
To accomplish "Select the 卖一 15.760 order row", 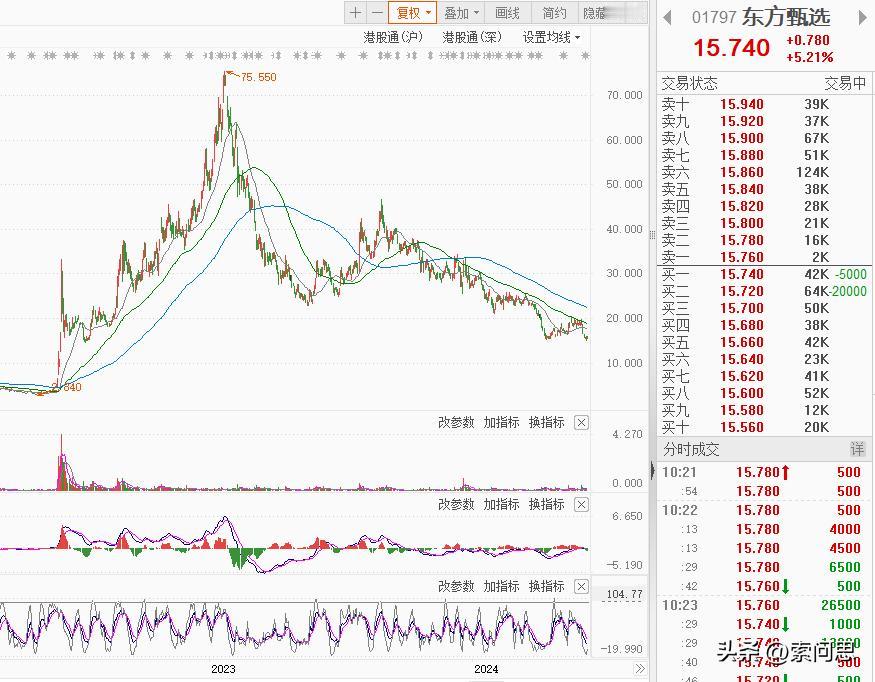I will tap(763, 257).
